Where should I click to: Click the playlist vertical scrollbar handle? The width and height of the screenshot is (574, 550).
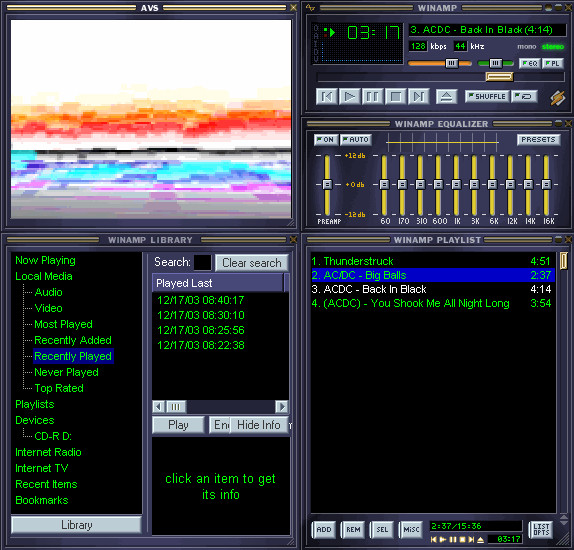click(563, 260)
